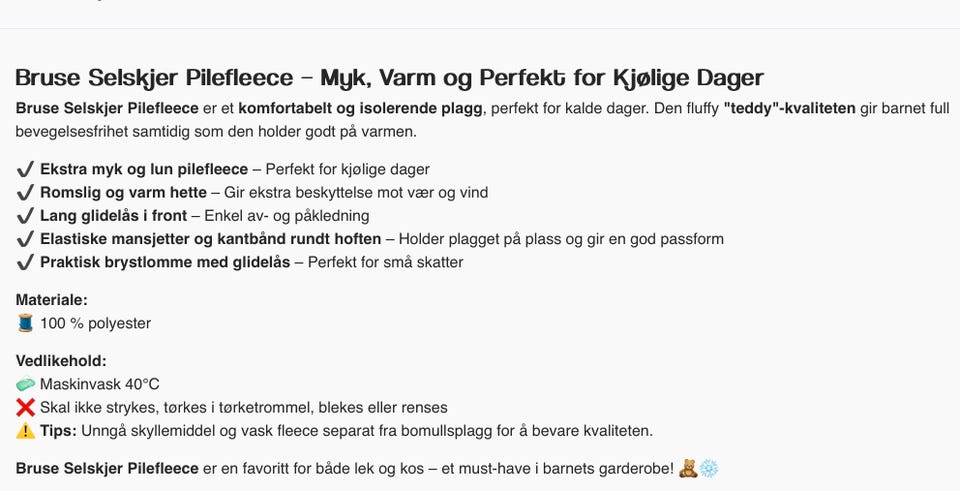The width and height of the screenshot is (960, 491).
Task: Click the Materiale section label
Action: coord(52,300)
